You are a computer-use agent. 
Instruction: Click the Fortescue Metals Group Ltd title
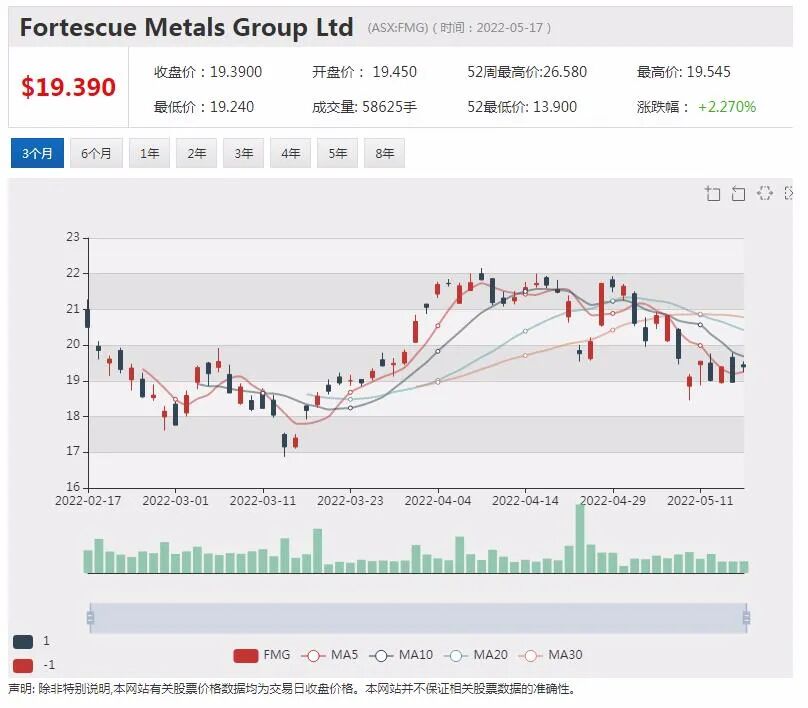187,27
